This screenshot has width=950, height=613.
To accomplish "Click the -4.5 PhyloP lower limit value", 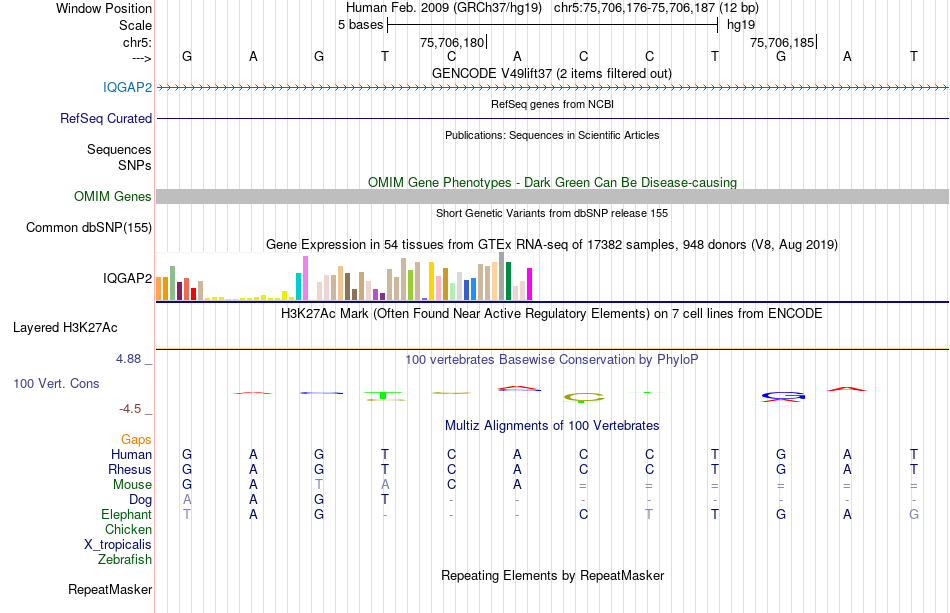I will (130, 409).
